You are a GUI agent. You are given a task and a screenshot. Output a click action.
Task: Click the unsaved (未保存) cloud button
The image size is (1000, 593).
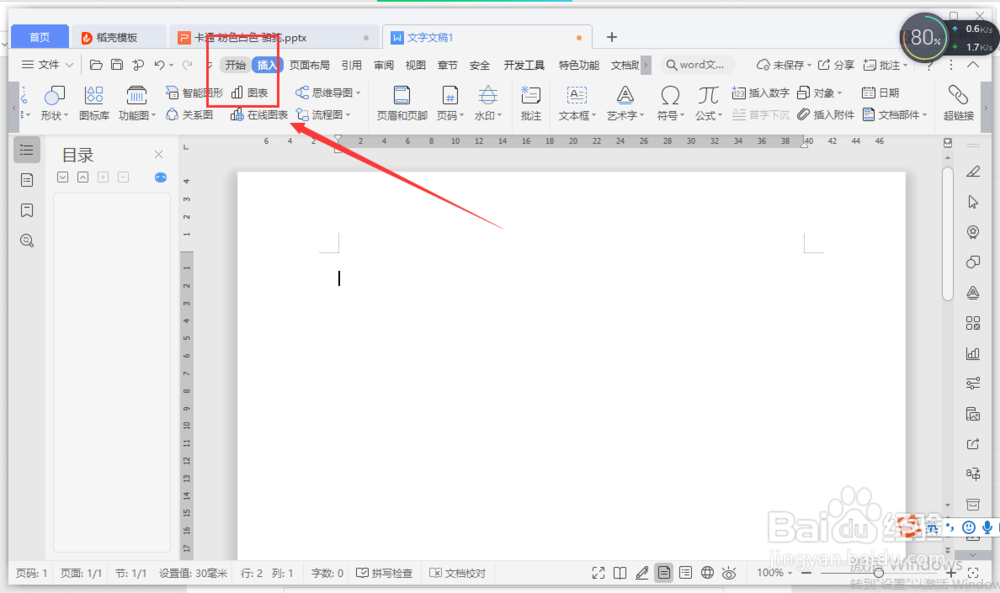point(783,65)
